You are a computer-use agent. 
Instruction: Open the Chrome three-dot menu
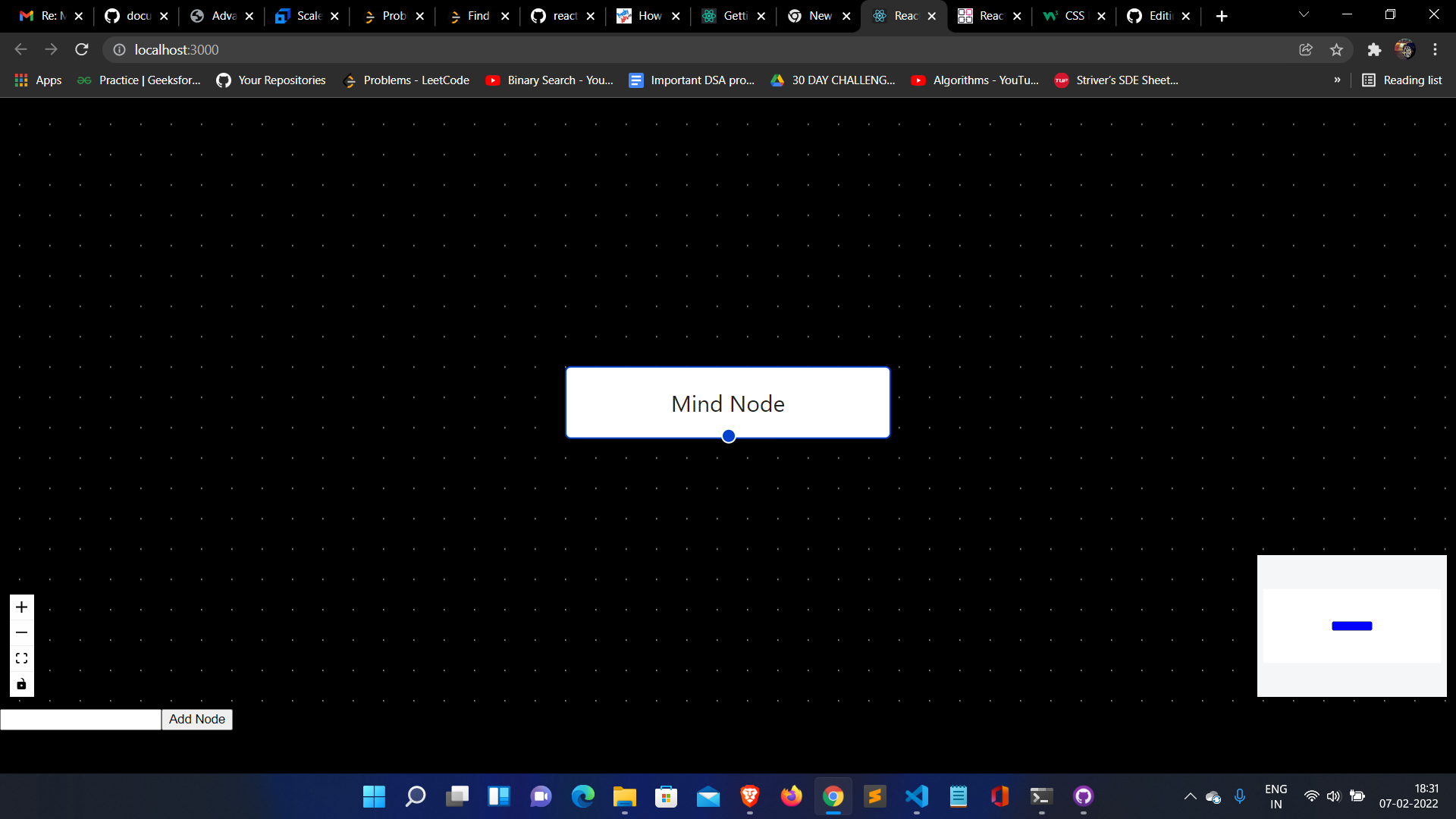coord(1435,49)
